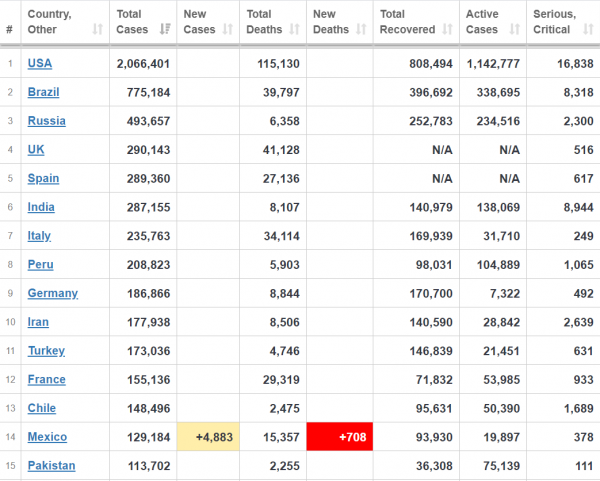Select the Mexico link

pyautogui.click(x=47, y=437)
